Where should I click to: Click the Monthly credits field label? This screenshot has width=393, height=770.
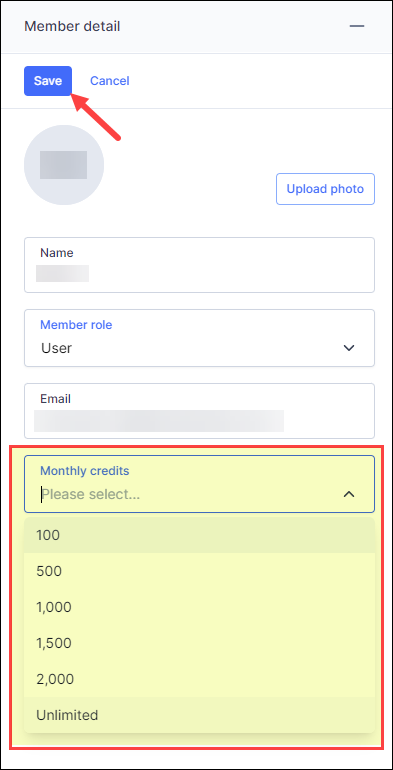[84, 471]
